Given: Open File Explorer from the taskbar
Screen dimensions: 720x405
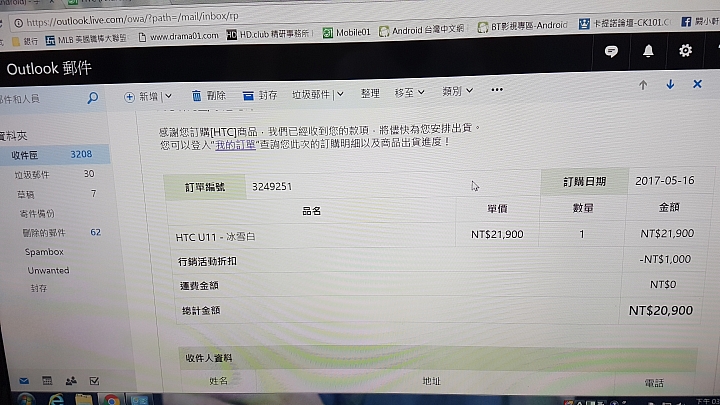Looking at the screenshot, I should pos(84,399).
